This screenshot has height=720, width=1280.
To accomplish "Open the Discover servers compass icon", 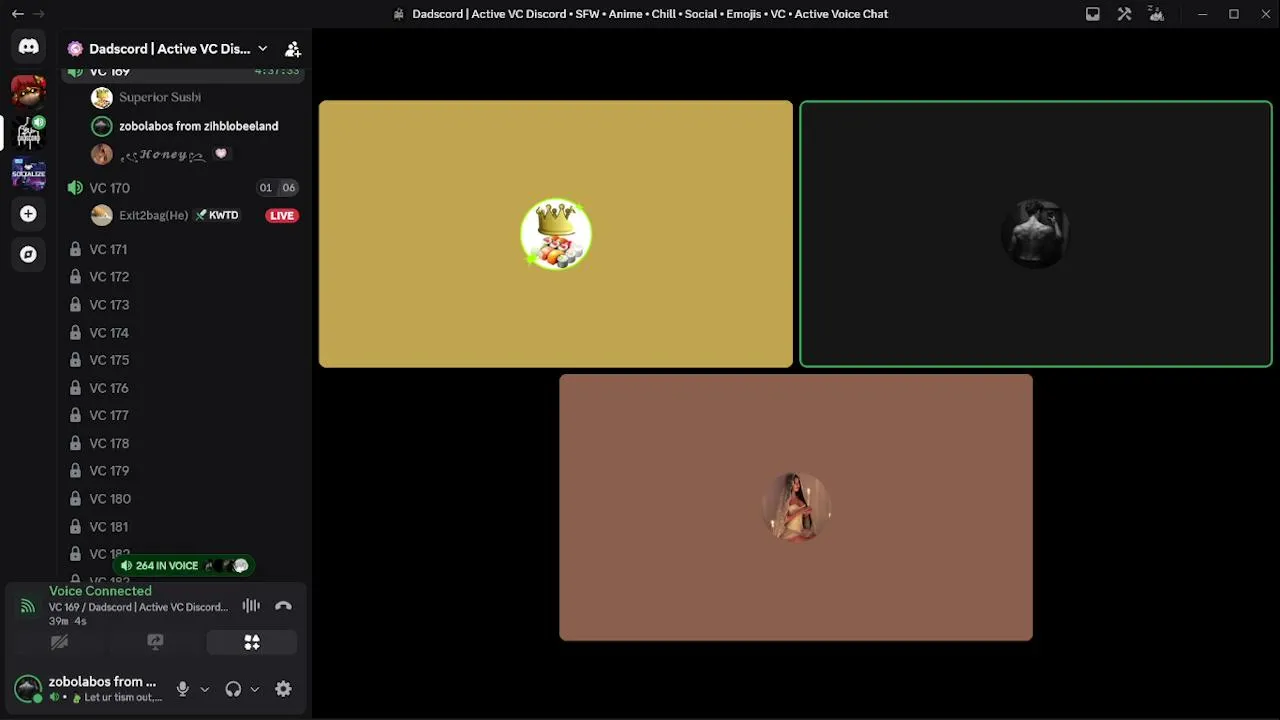I will point(28,254).
